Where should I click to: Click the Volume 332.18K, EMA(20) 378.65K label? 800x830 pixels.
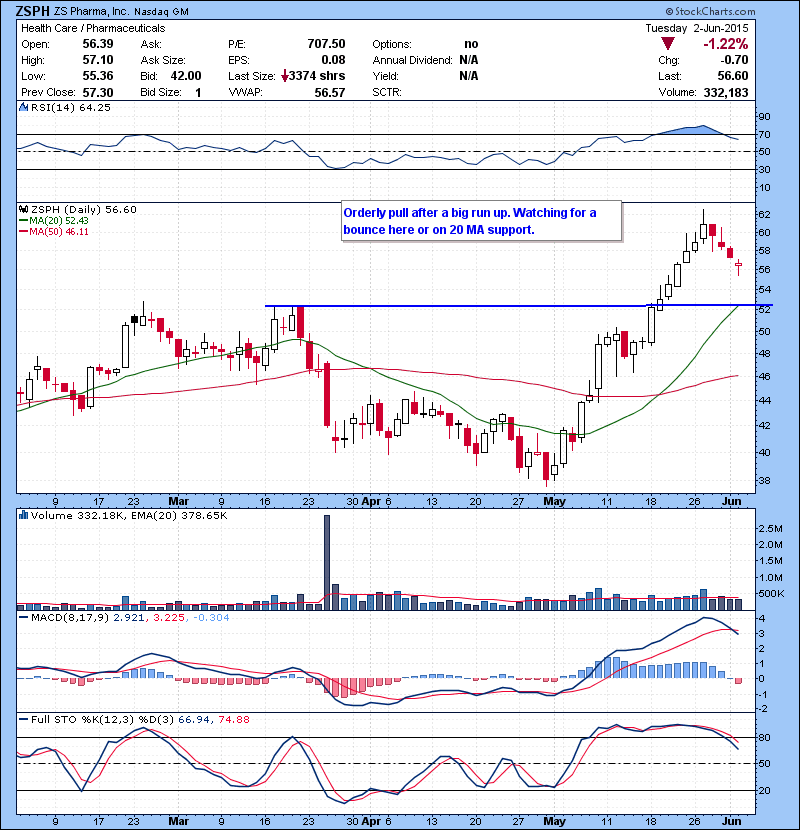pyautogui.click(x=129, y=515)
